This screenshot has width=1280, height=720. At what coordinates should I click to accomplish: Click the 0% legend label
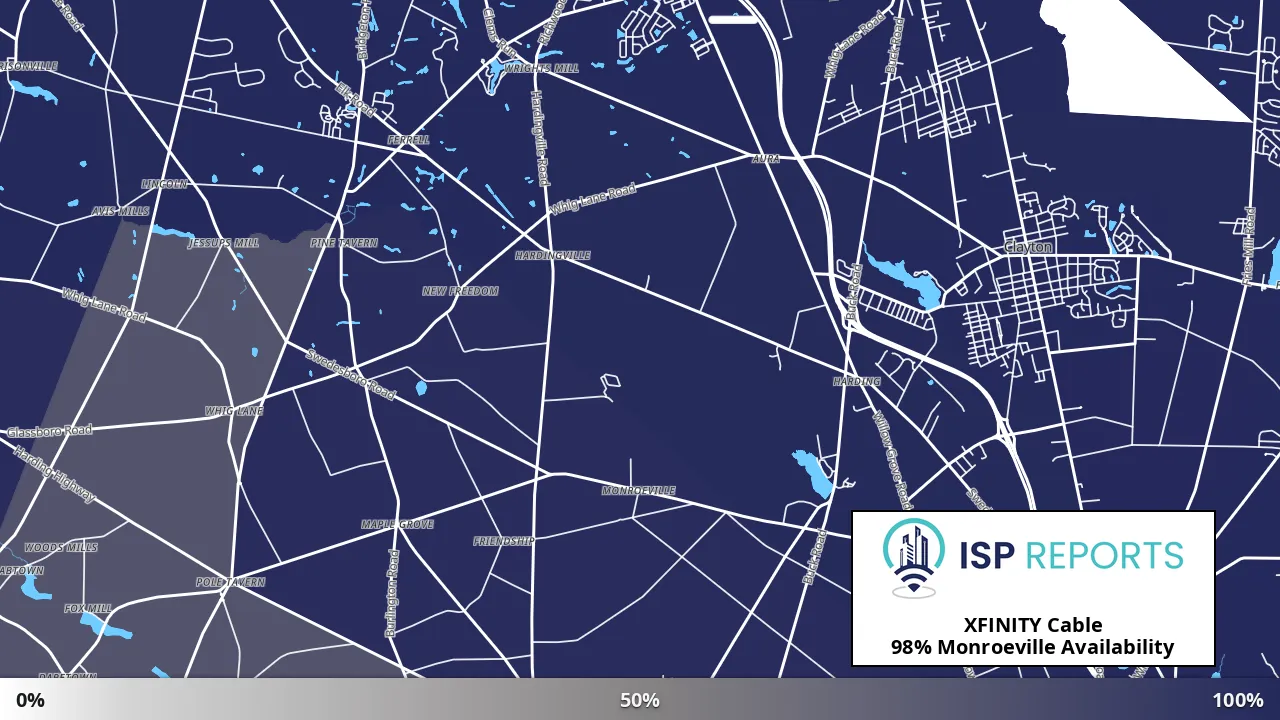click(30, 700)
